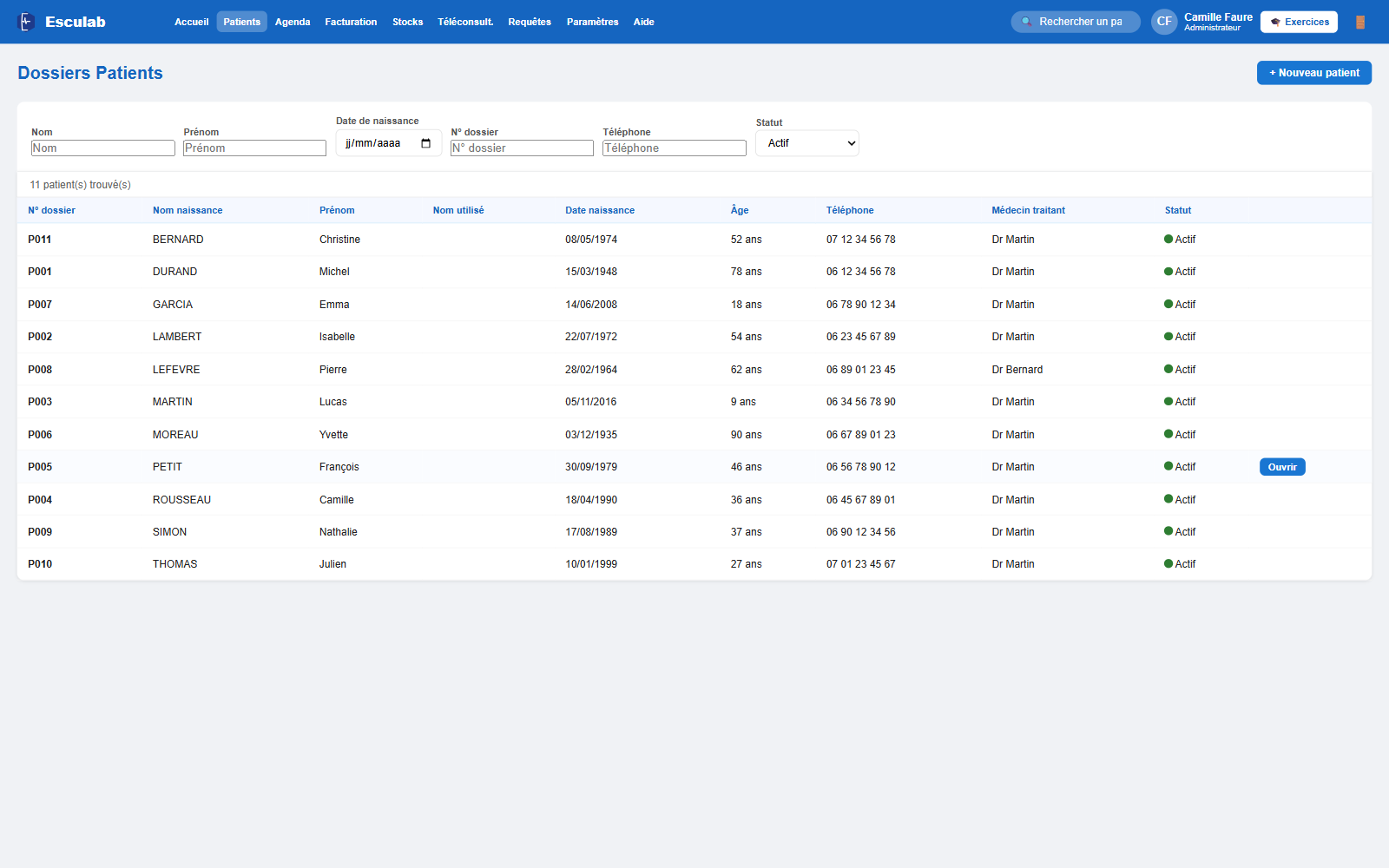This screenshot has height=868, width=1389.
Task: Click the Exercices button
Action: click(x=1299, y=22)
